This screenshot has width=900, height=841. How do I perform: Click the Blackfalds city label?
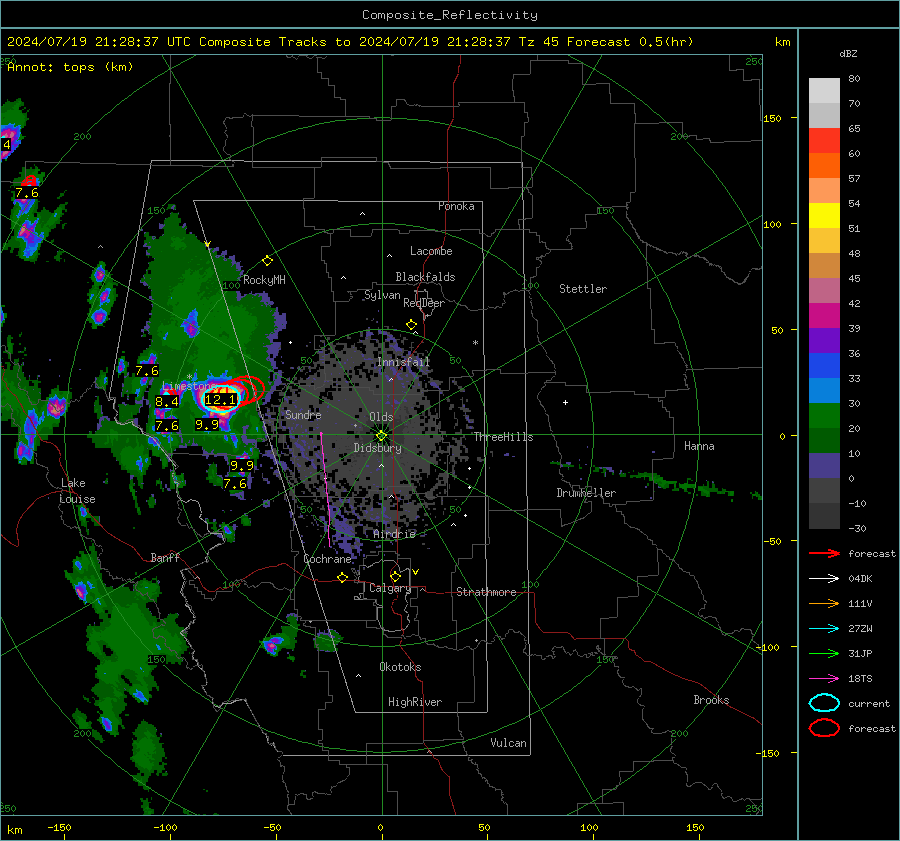tap(425, 277)
